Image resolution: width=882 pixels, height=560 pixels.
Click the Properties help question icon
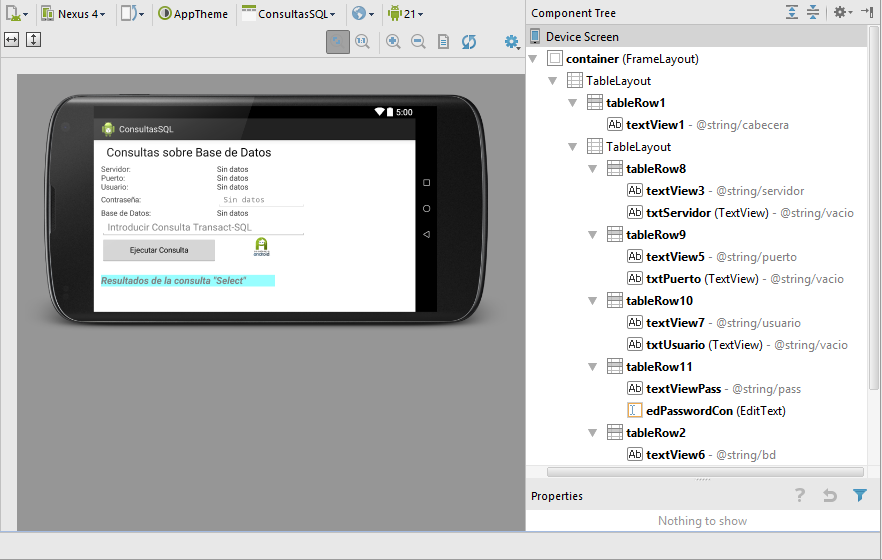799,495
